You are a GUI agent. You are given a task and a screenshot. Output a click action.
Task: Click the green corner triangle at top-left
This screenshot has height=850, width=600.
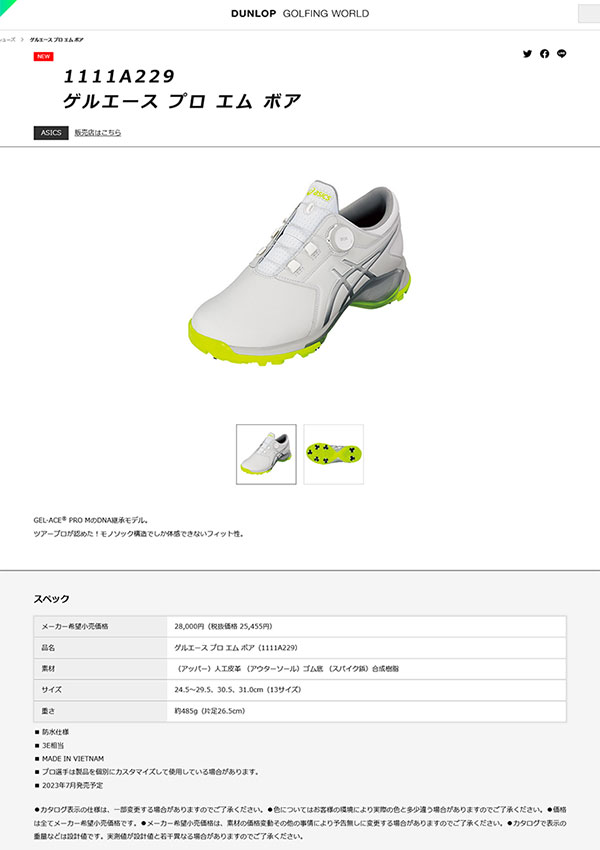tap(5, 5)
